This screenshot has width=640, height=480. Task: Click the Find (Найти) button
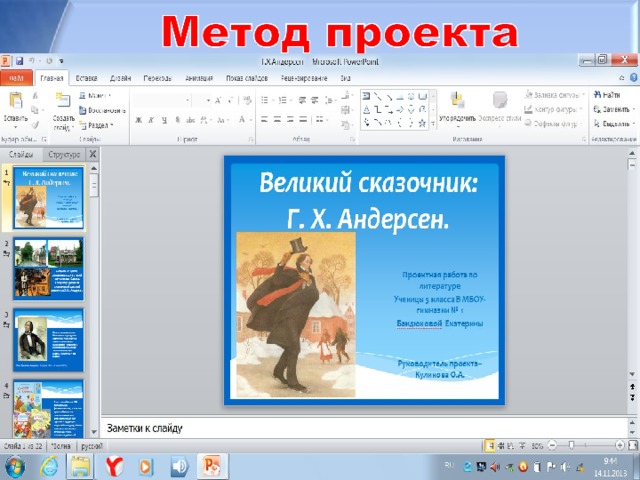tap(607, 95)
